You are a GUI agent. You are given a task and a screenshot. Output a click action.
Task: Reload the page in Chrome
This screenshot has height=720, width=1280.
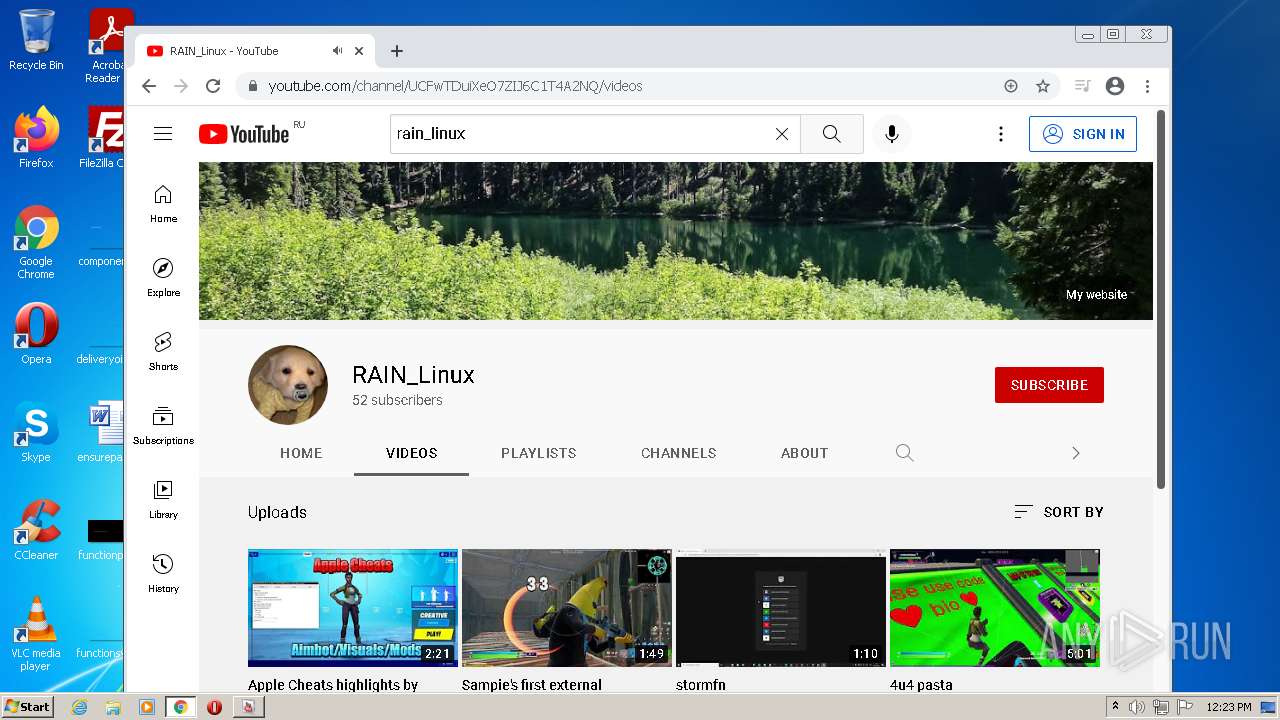[213, 86]
